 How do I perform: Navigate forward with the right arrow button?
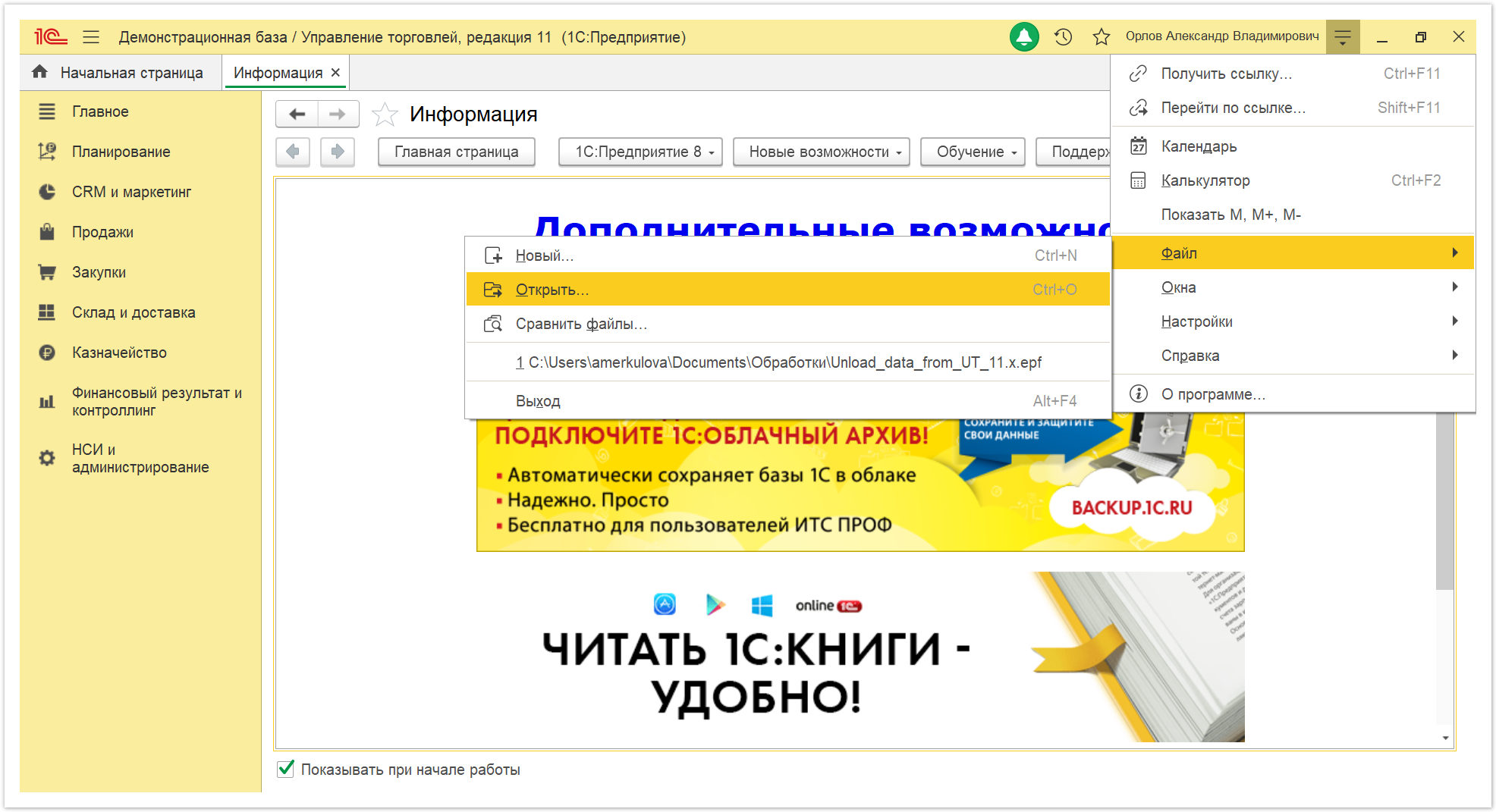pos(338,114)
